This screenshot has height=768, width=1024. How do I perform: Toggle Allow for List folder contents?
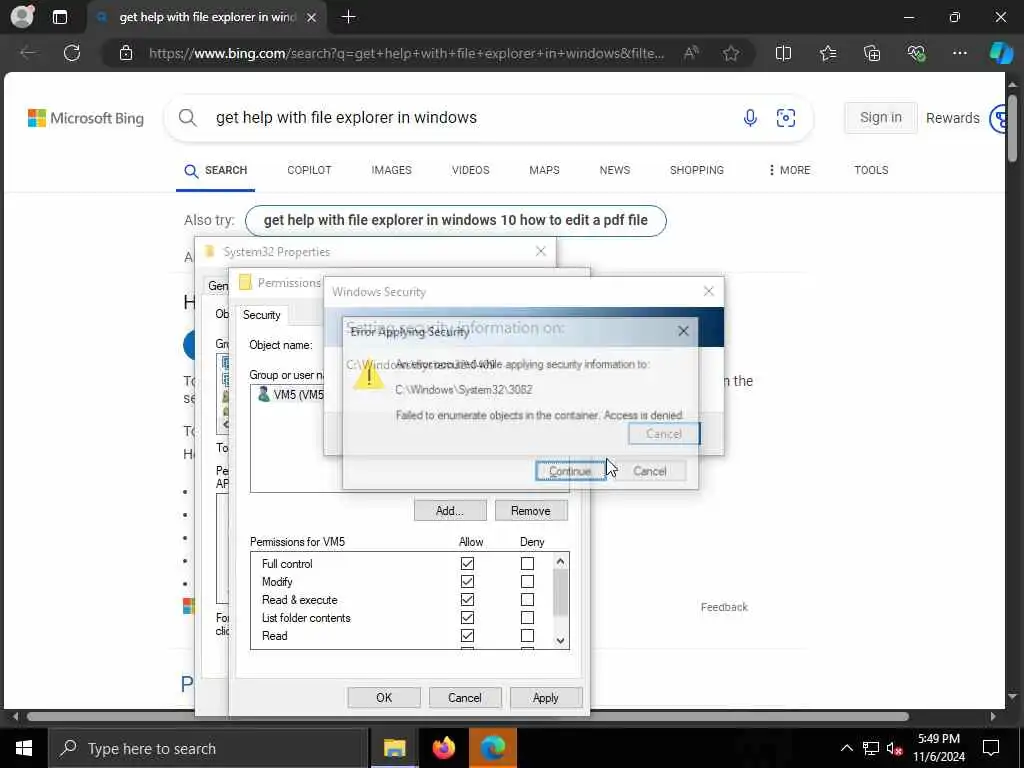(x=467, y=617)
